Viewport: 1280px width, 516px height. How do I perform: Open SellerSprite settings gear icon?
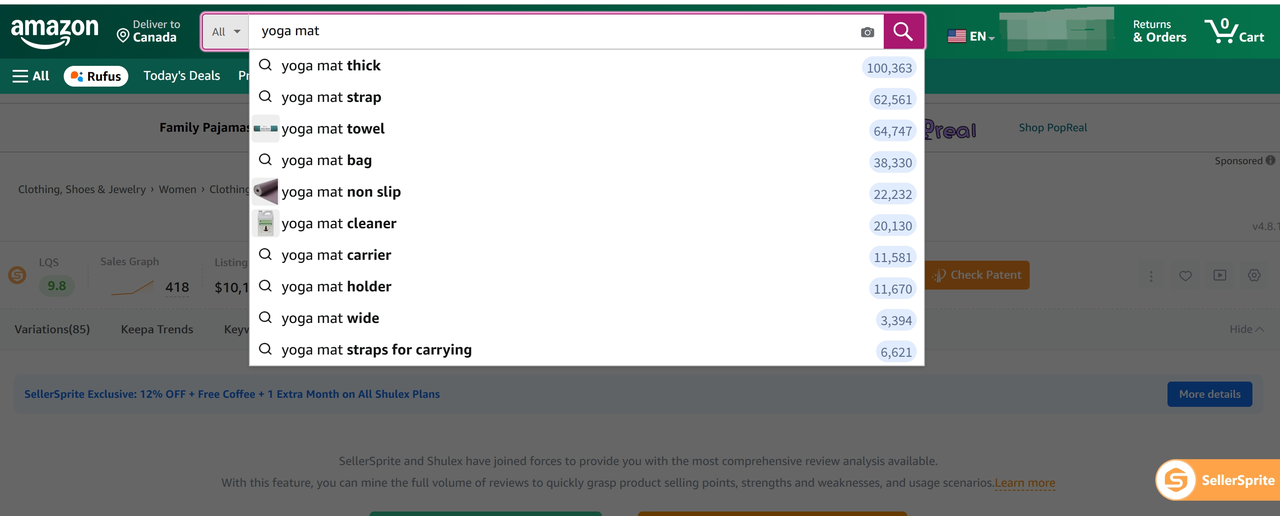(1254, 275)
